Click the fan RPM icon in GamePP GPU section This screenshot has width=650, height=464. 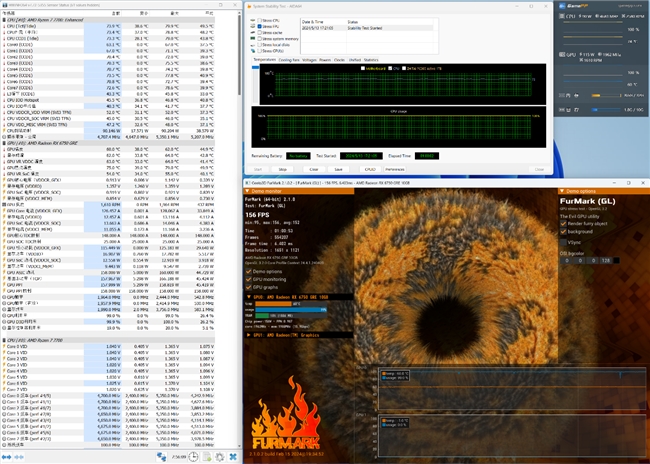pyautogui.click(x=581, y=60)
